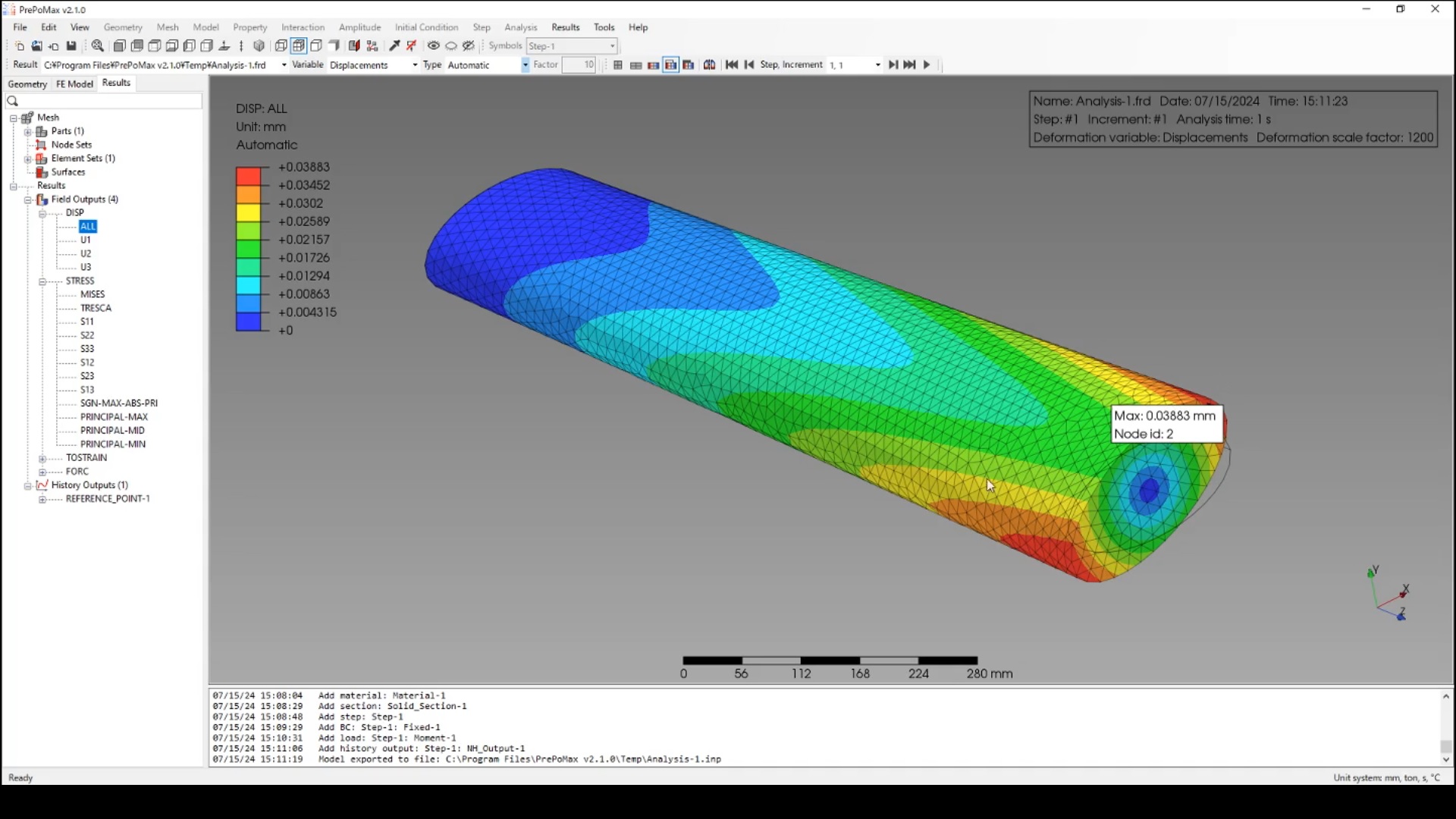This screenshot has width=1456, height=819.
Task: Expand the TOSTRAIN tree node
Action: click(42, 458)
